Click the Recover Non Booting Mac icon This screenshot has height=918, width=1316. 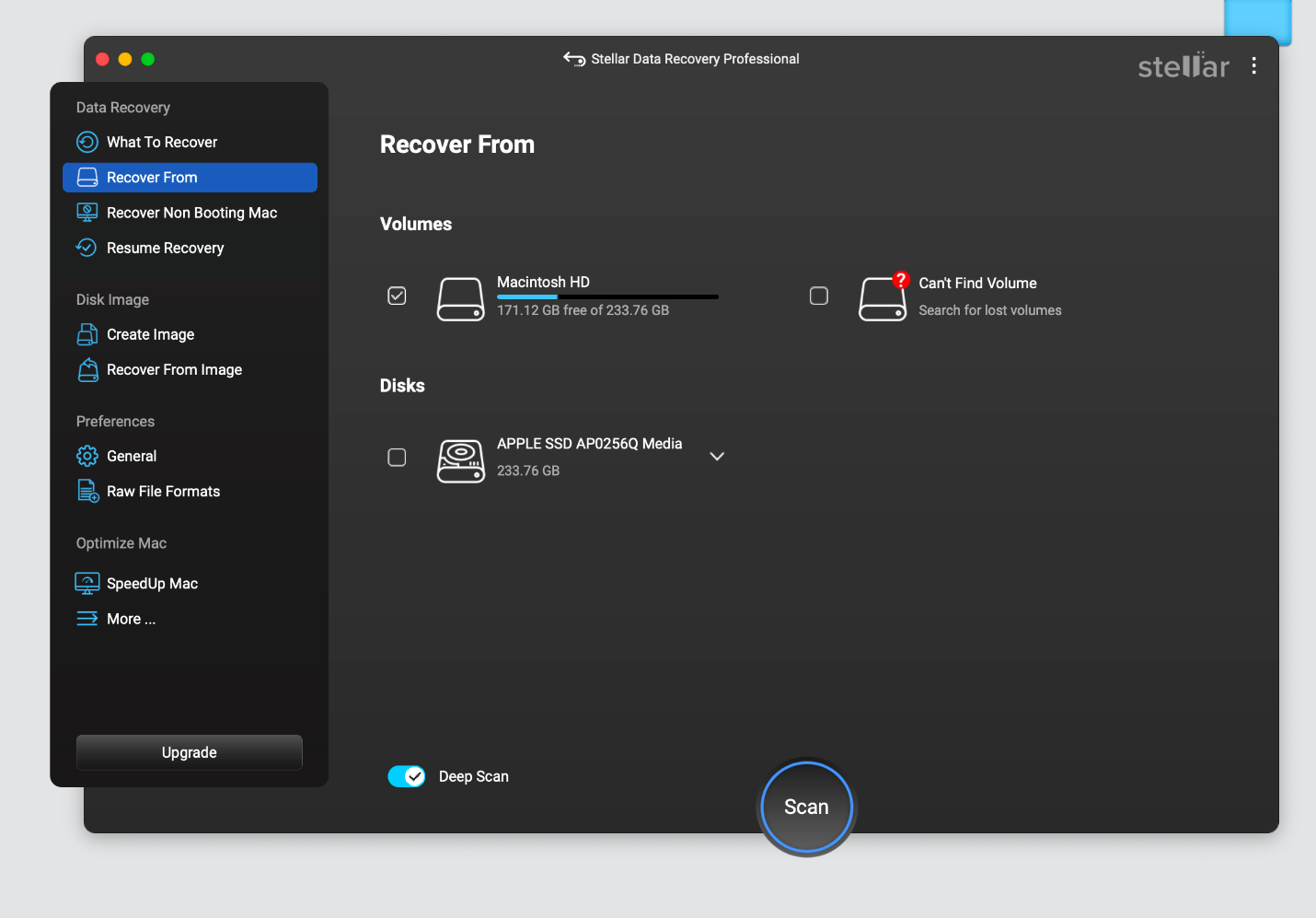coord(87,213)
